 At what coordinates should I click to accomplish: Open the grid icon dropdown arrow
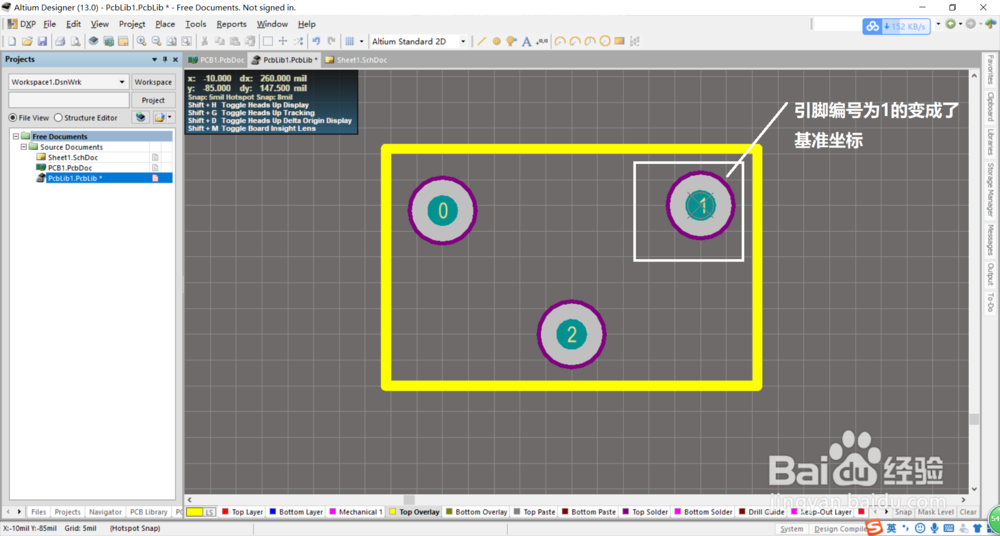coord(362,41)
